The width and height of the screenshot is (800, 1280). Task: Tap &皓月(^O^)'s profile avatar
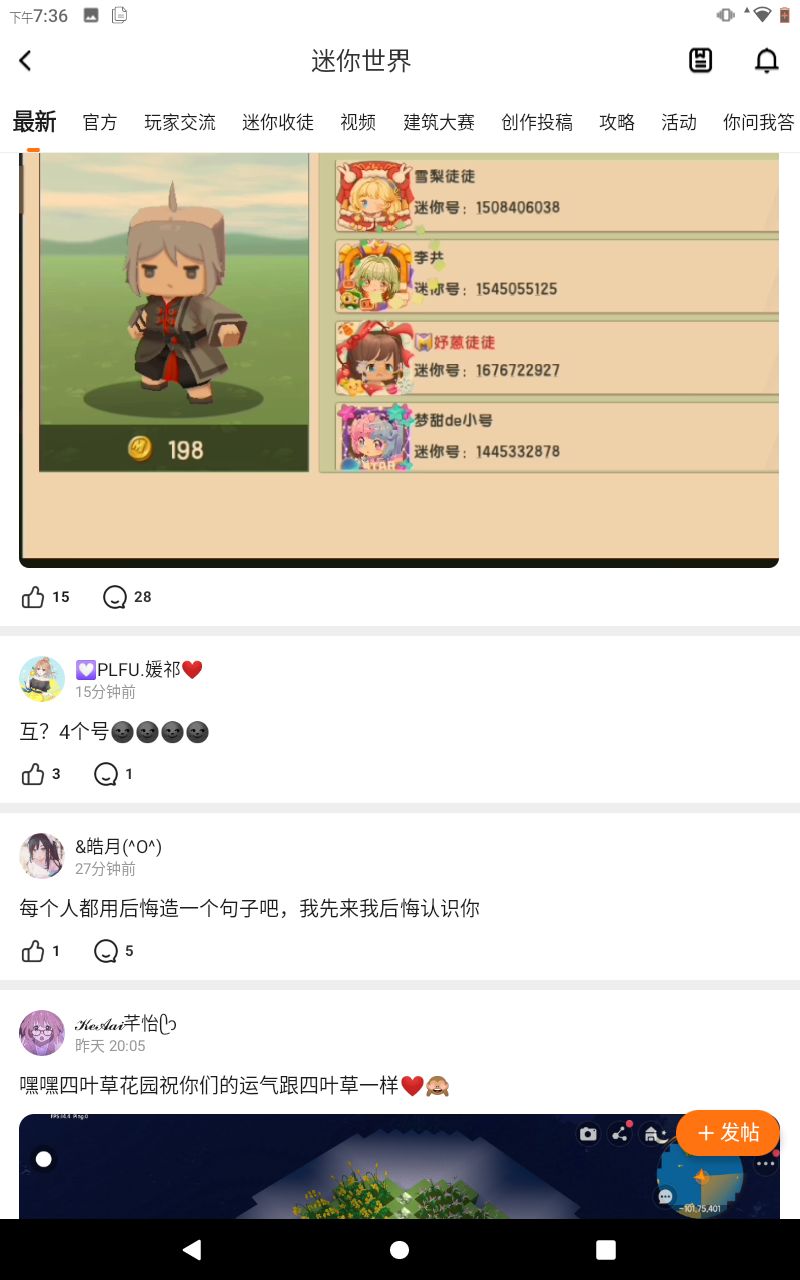pos(42,856)
